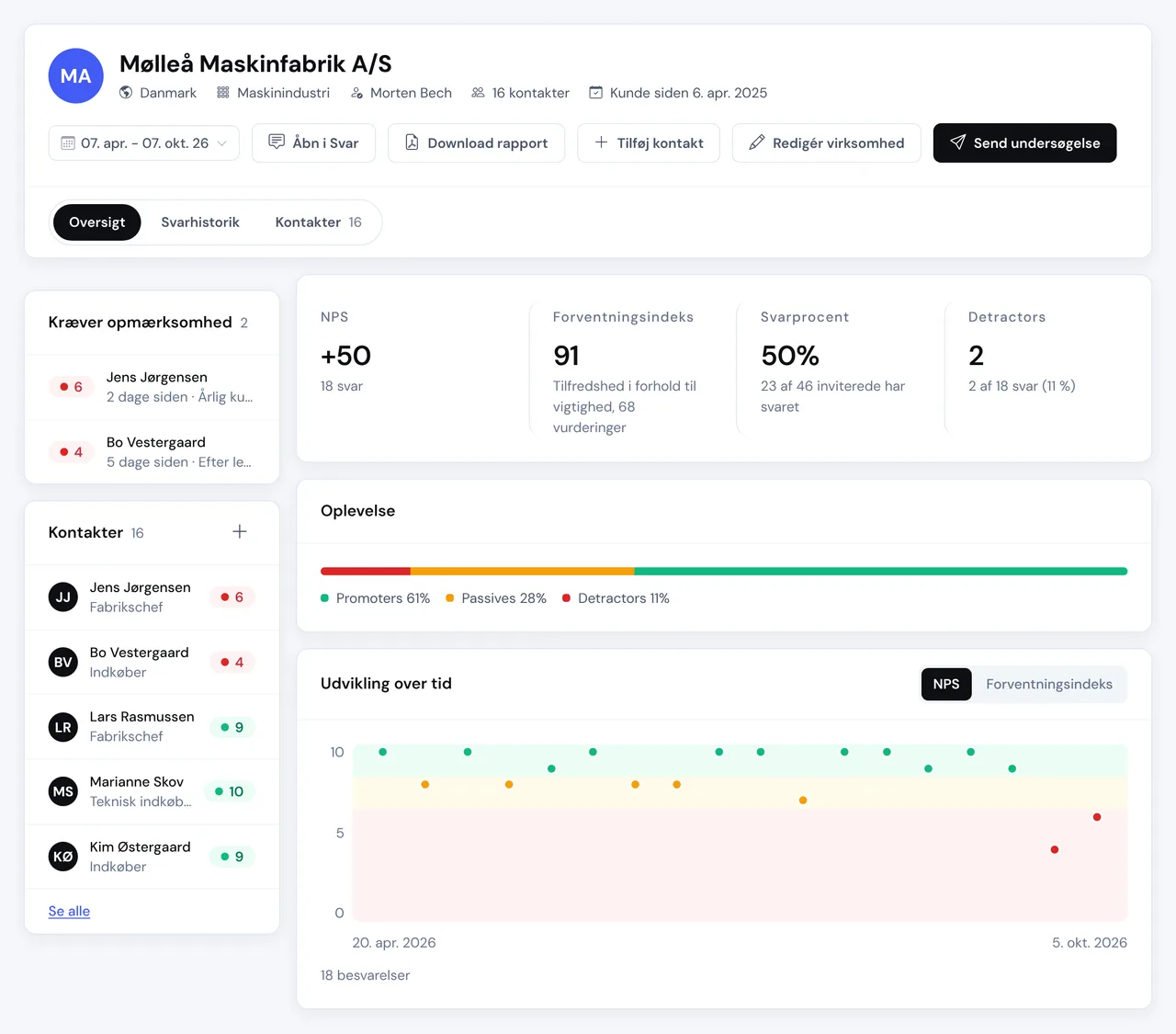The width and height of the screenshot is (1176, 1034).
Task: Click Download rapport button
Action: coord(477,143)
